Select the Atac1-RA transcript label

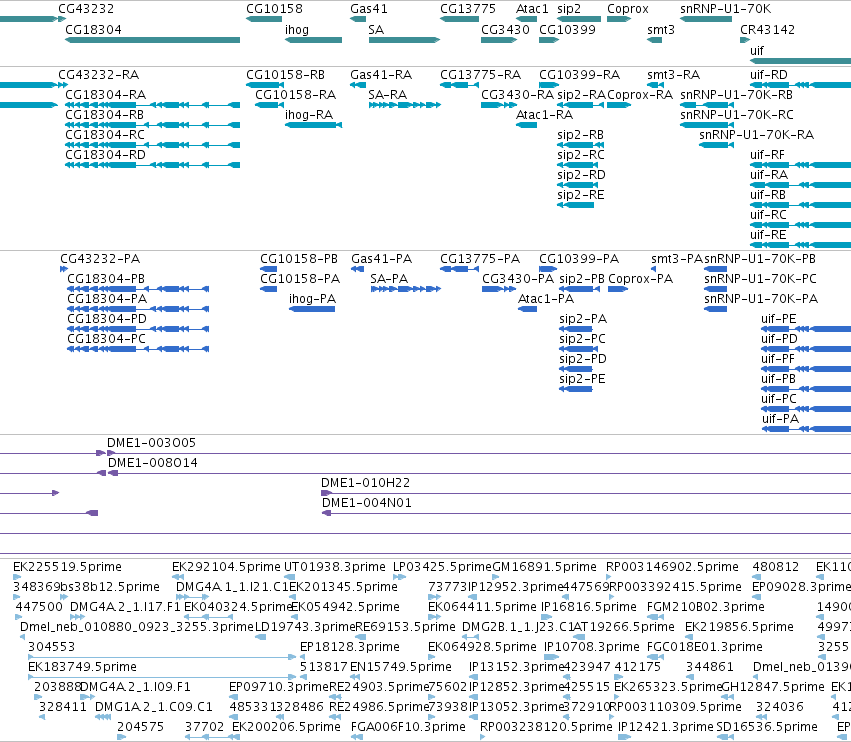pos(544,115)
